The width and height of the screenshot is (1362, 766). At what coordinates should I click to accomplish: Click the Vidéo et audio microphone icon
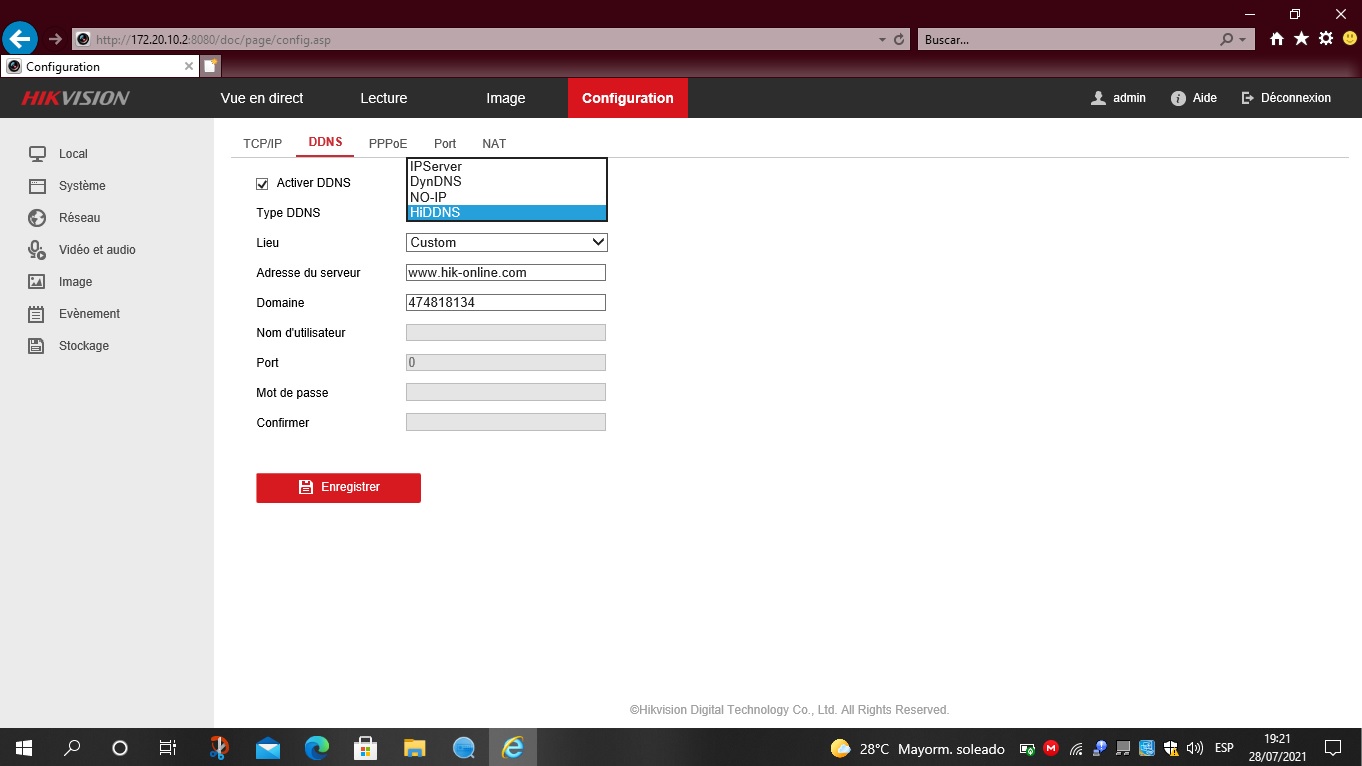tap(37, 250)
